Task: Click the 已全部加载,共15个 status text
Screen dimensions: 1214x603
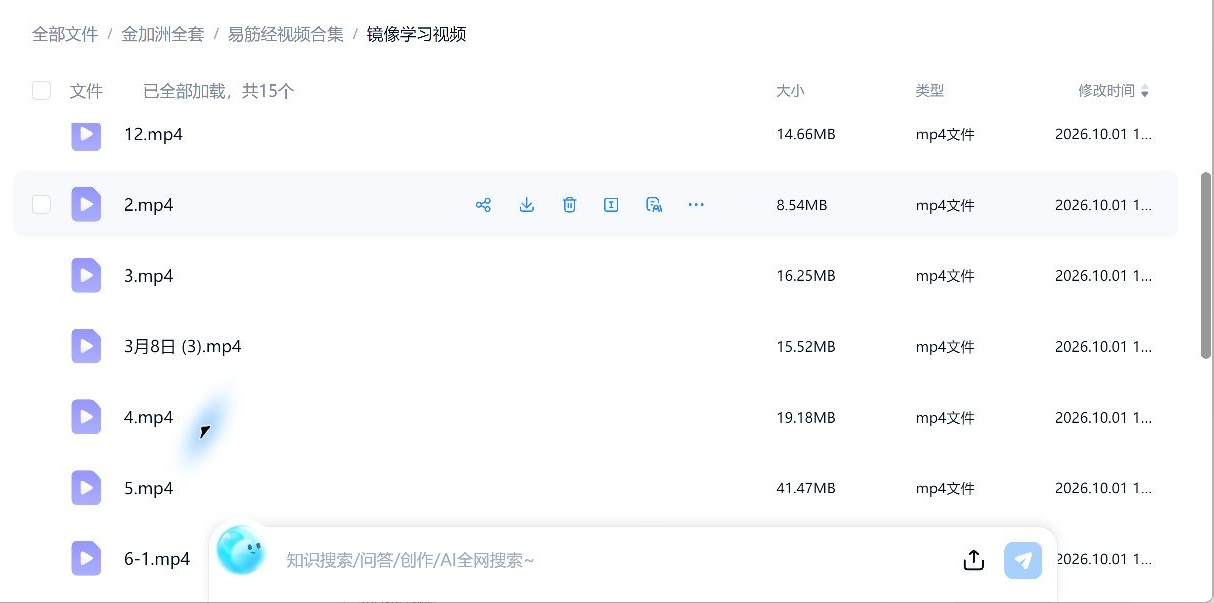Action: pos(219,91)
